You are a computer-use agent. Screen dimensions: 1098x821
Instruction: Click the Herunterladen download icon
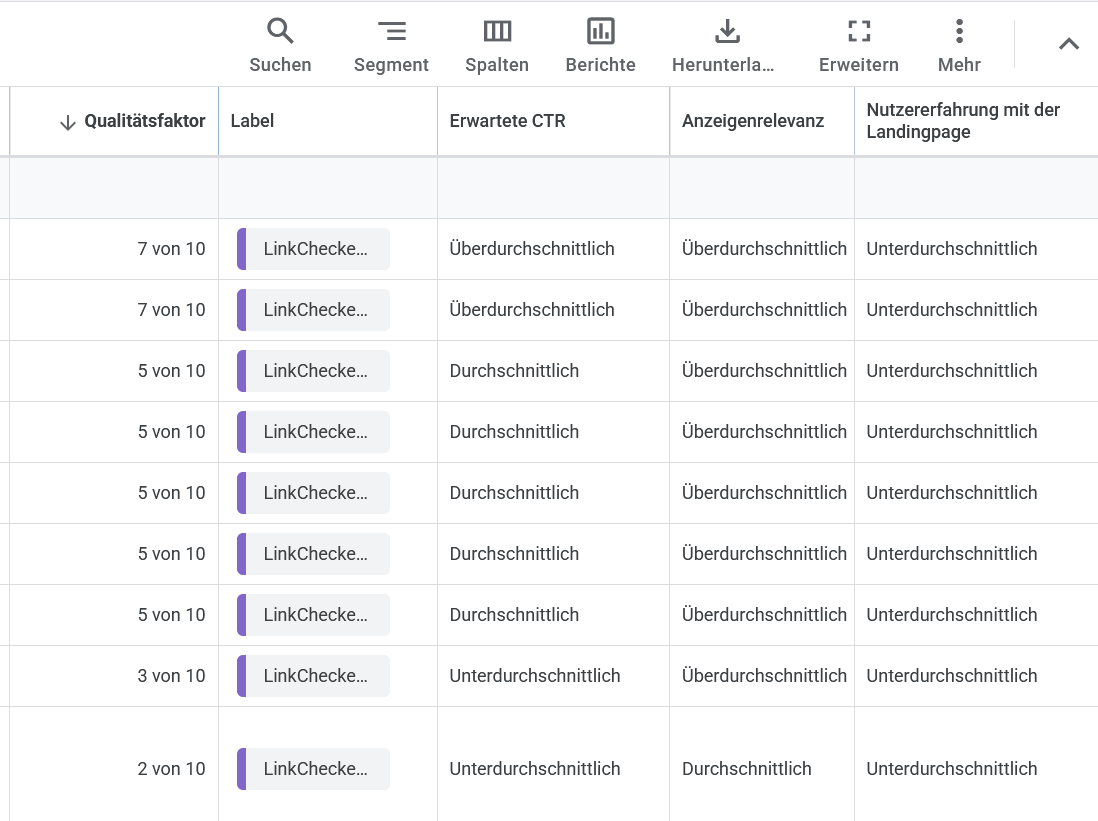click(x=727, y=31)
